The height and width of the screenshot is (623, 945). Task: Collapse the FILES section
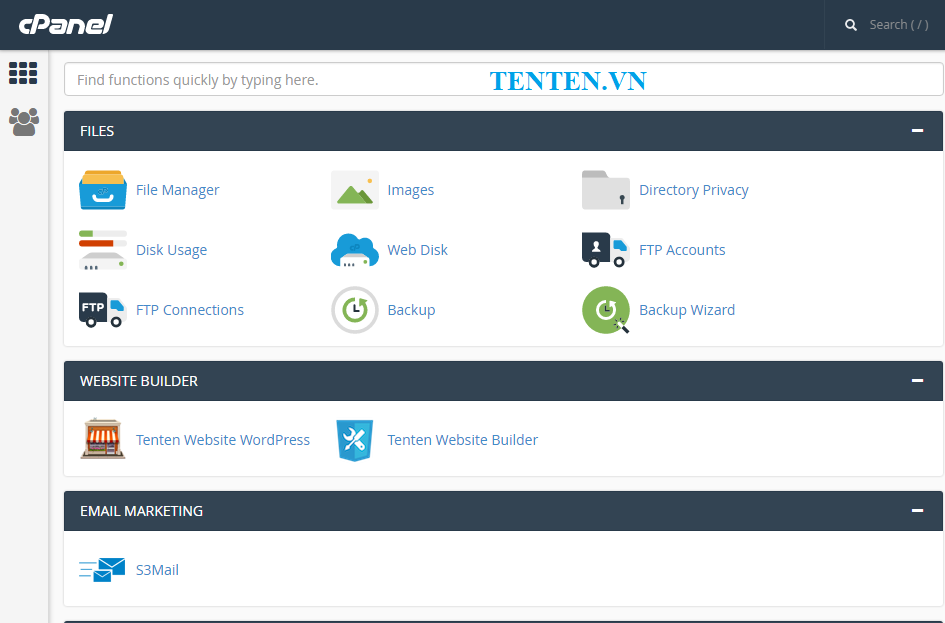click(x=917, y=131)
